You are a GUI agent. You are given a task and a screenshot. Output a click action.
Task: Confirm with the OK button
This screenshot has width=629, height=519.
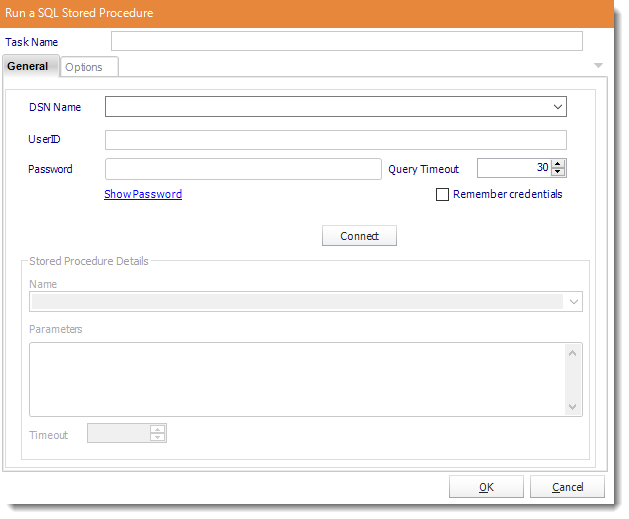pos(486,487)
